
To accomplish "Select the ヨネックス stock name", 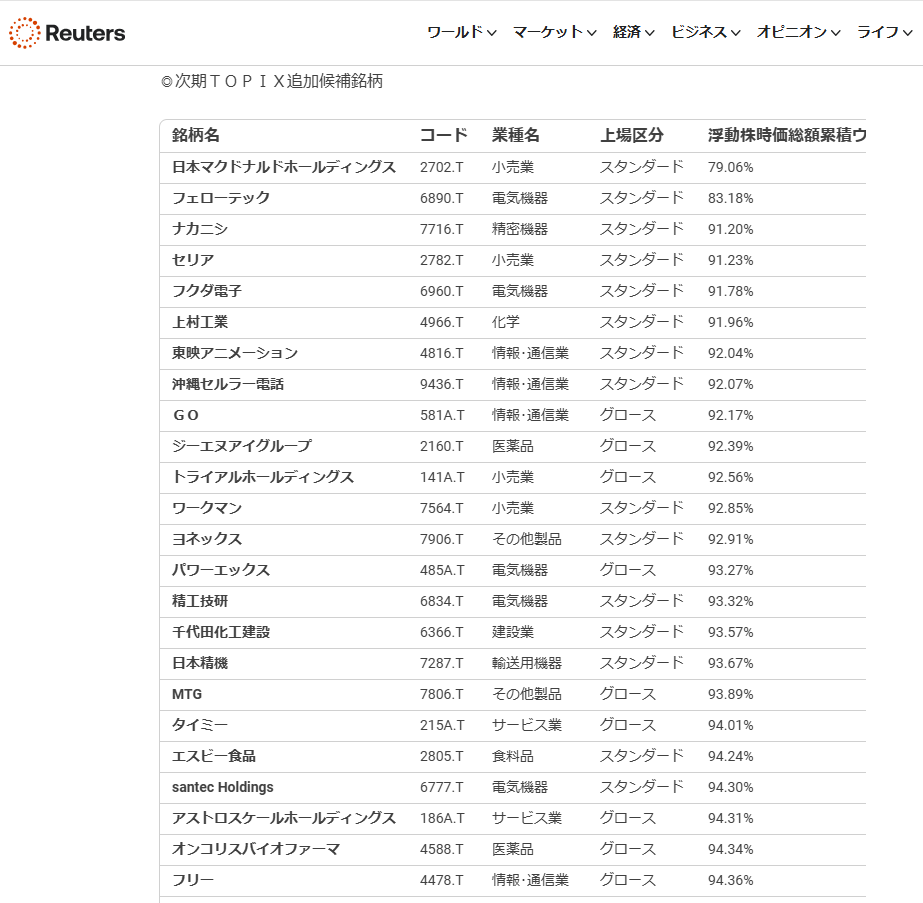I will (x=207, y=539).
